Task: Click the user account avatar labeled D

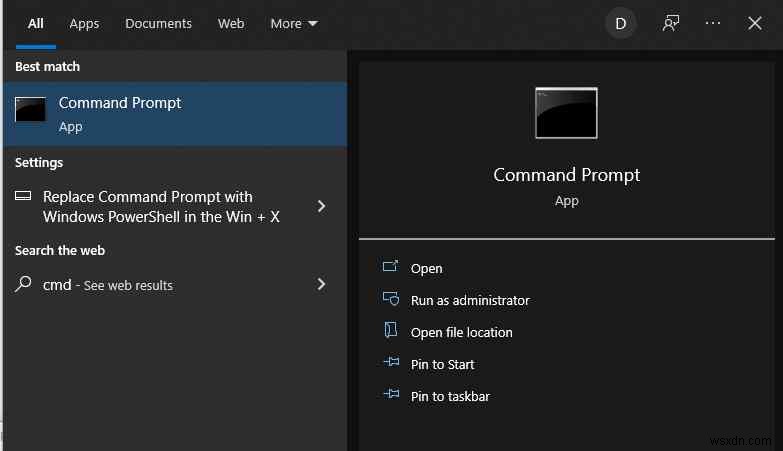Action: coord(620,23)
